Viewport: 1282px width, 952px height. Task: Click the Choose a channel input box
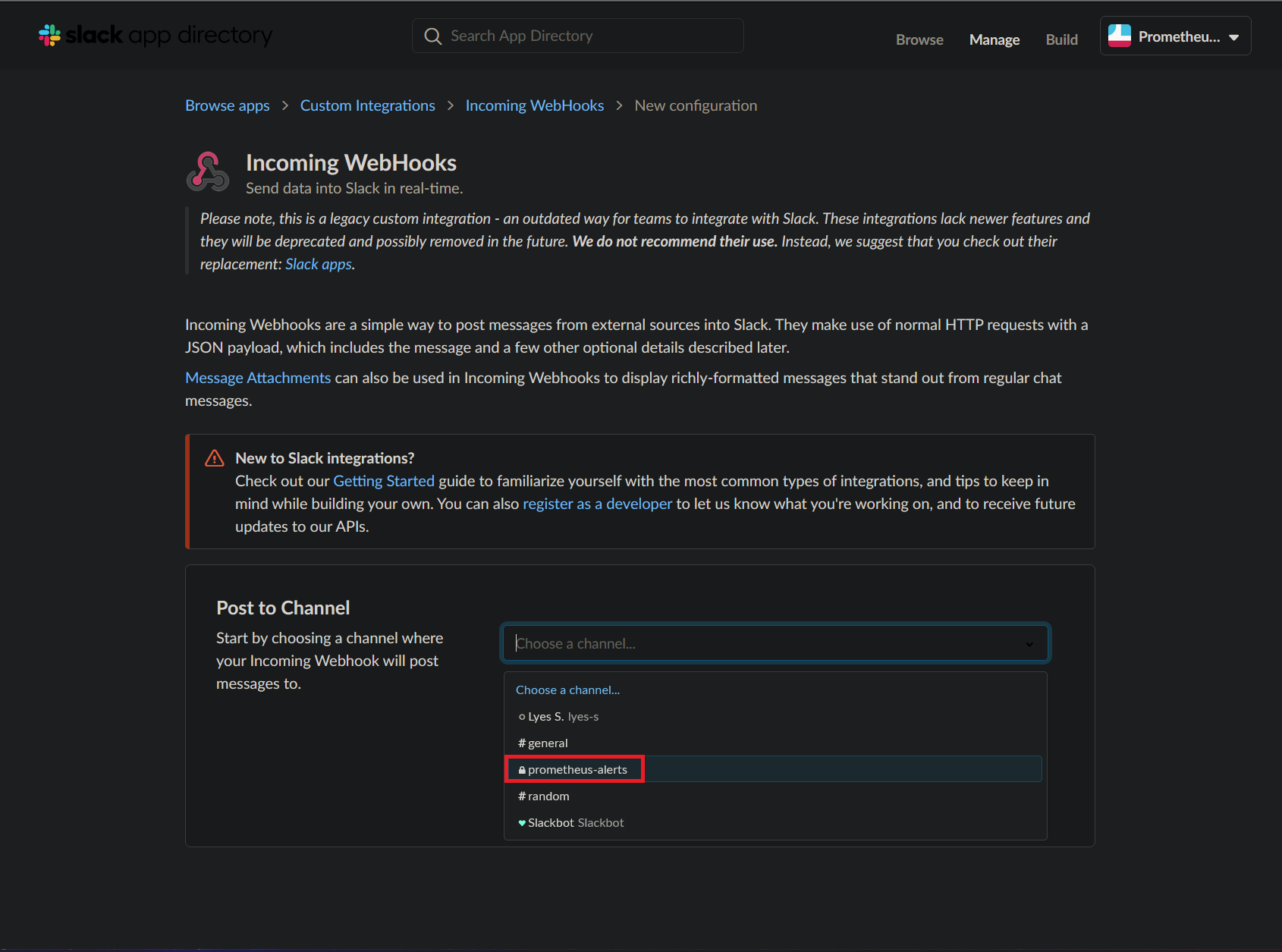[775, 643]
